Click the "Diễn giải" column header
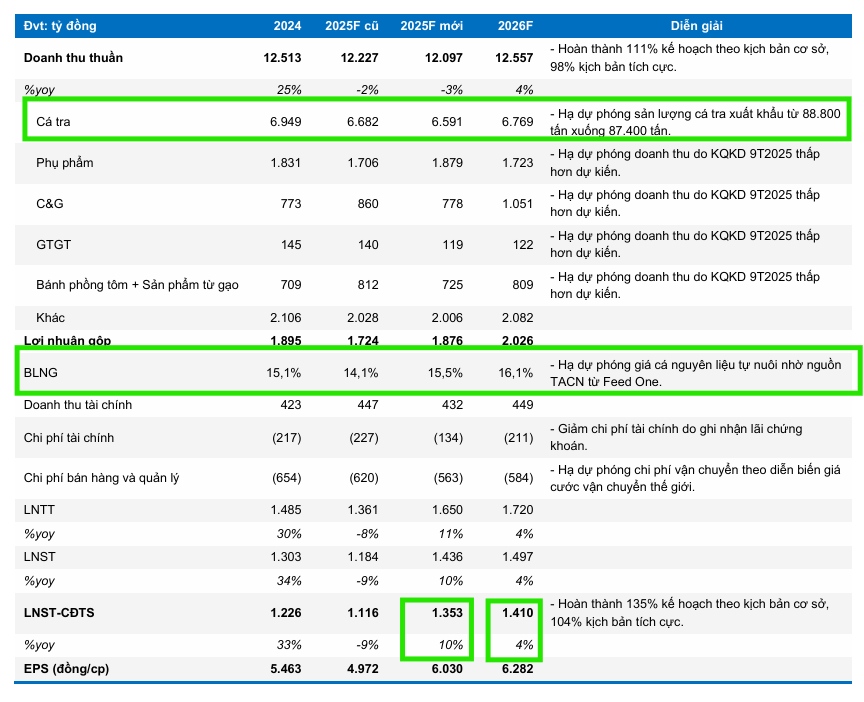The image size is (864, 702). click(x=697, y=26)
